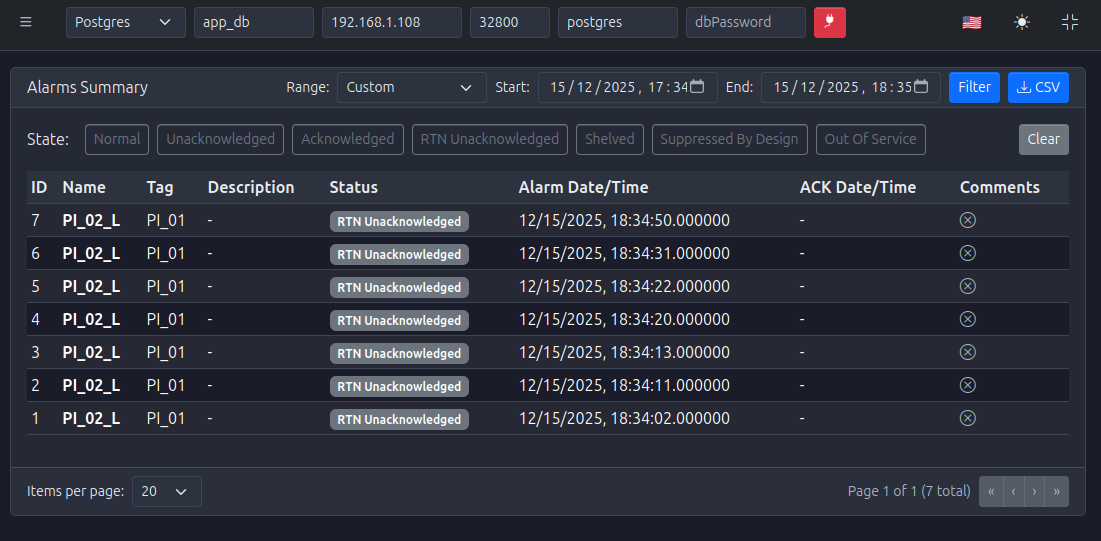Click the comment icon for alarm ID 4
This screenshot has width=1101, height=541.
click(x=968, y=319)
